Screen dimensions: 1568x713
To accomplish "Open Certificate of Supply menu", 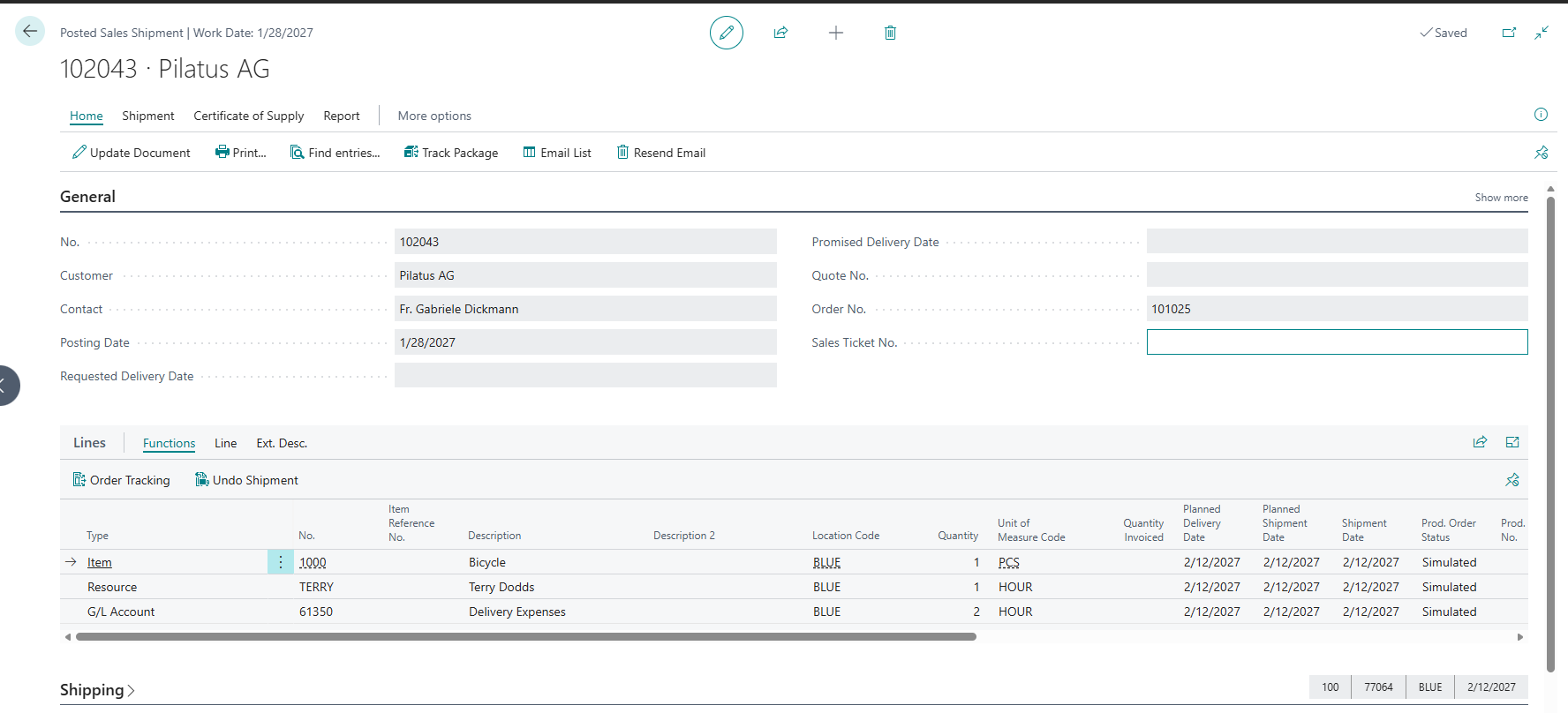I will (249, 116).
